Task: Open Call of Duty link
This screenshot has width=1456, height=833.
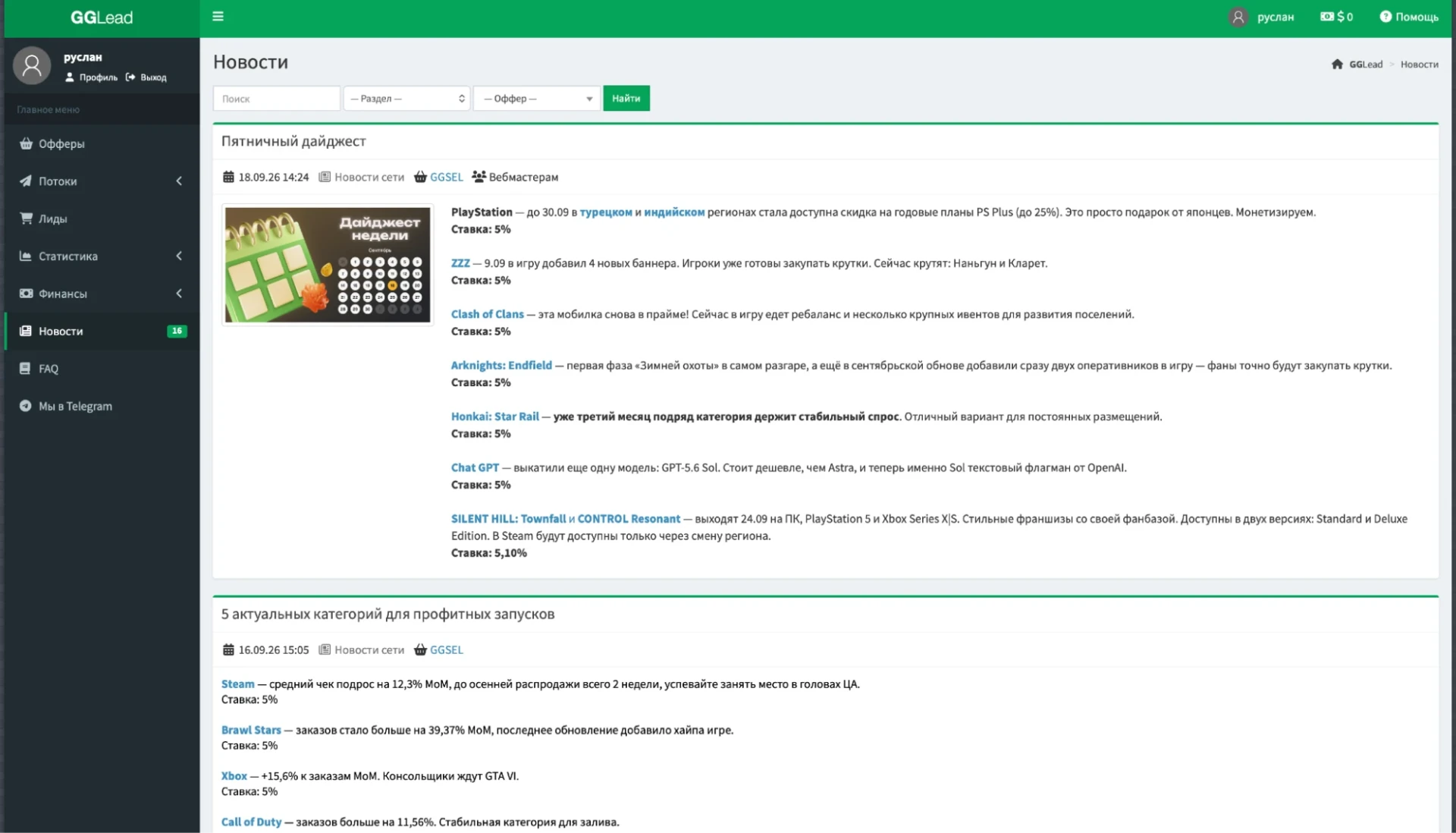Action: point(251,822)
